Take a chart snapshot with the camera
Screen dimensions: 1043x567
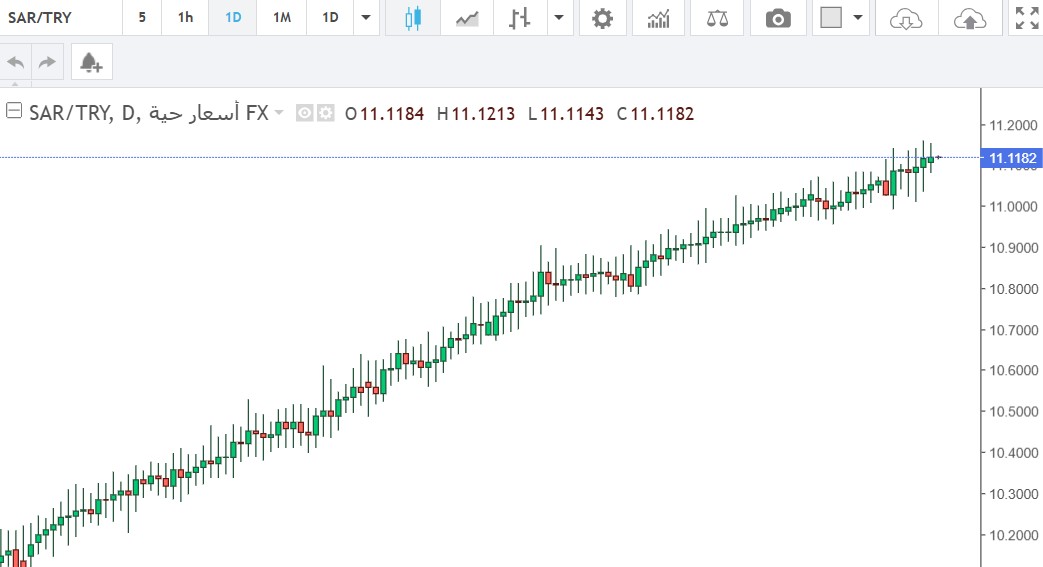click(x=777, y=18)
